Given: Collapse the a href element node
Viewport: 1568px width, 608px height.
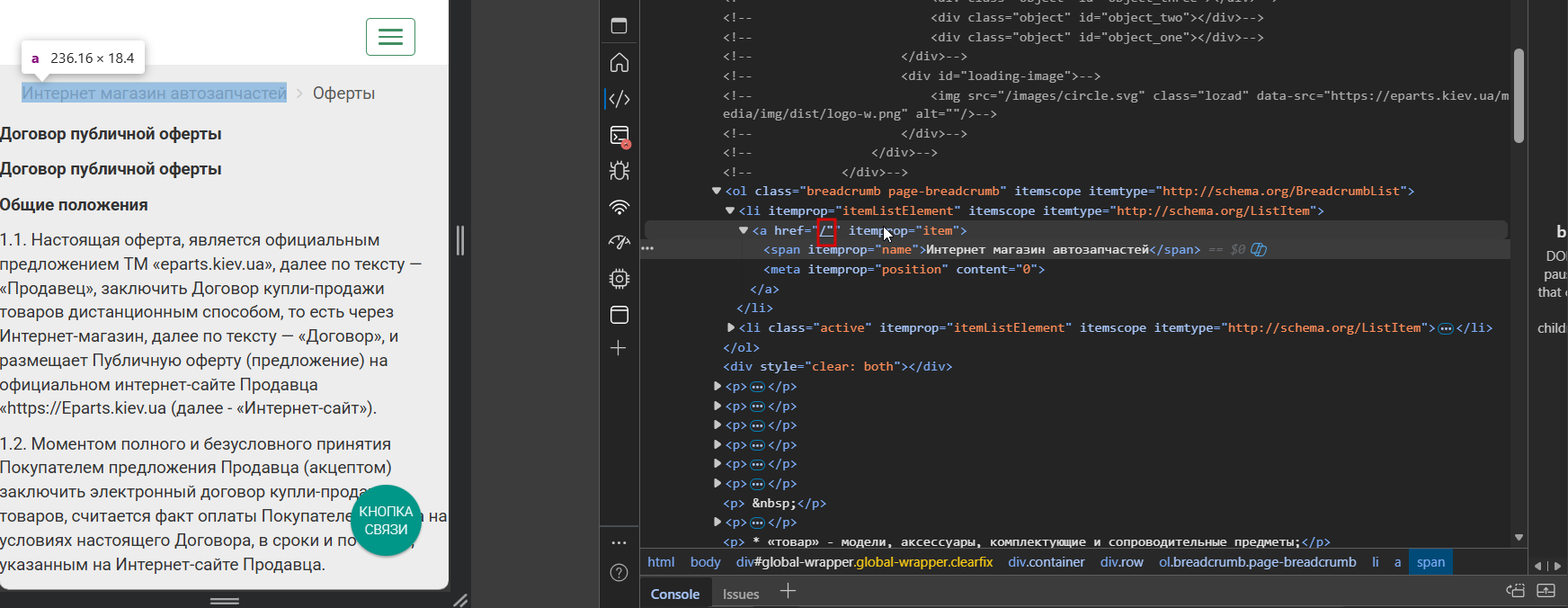Looking at the screenshot, I should [x=744, y=230].
